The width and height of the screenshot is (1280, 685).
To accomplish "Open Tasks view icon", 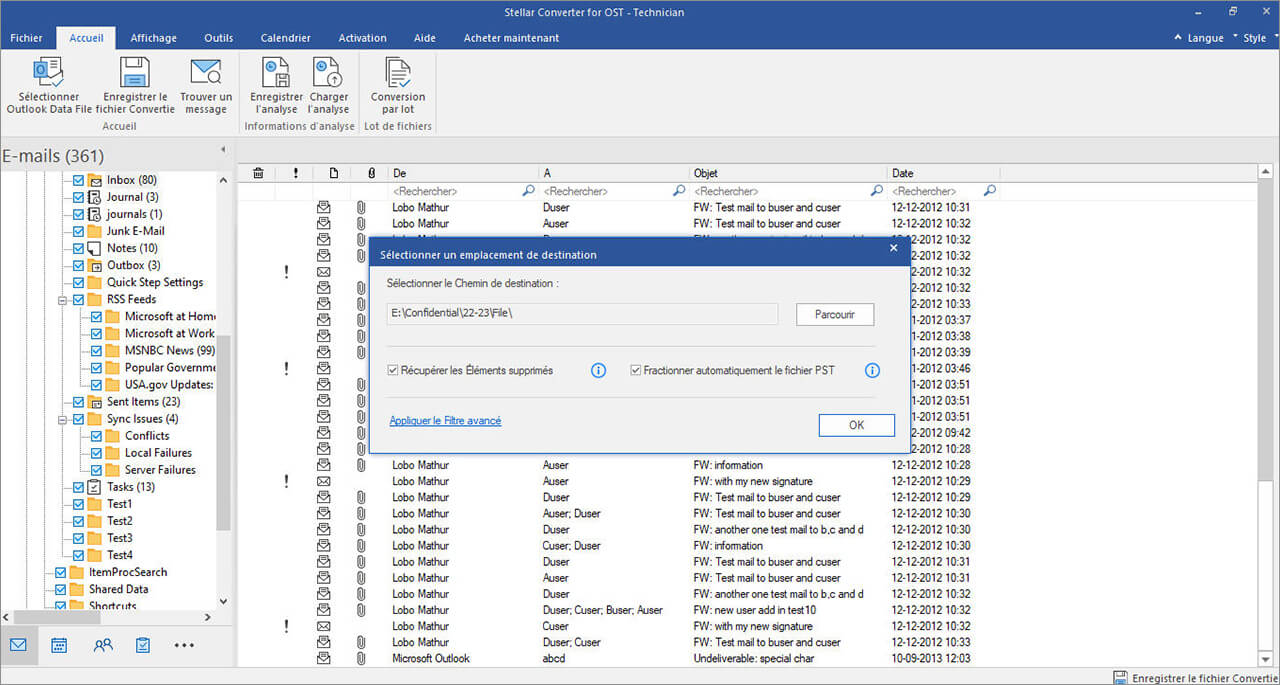I will (143, 645).
